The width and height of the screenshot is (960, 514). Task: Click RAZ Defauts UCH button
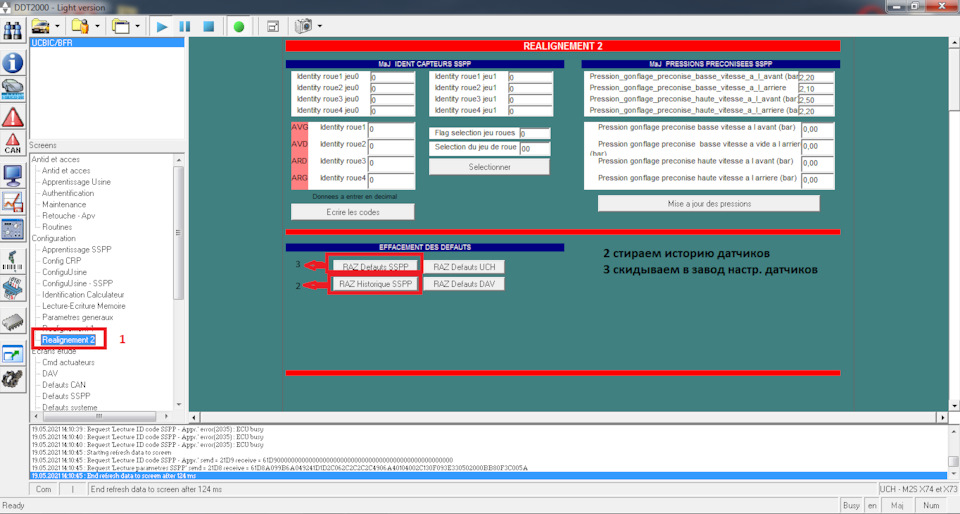point(464,267)
